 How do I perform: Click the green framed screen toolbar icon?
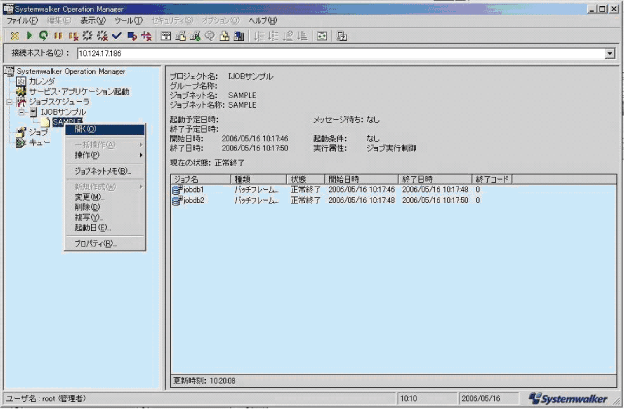[322, 36]
